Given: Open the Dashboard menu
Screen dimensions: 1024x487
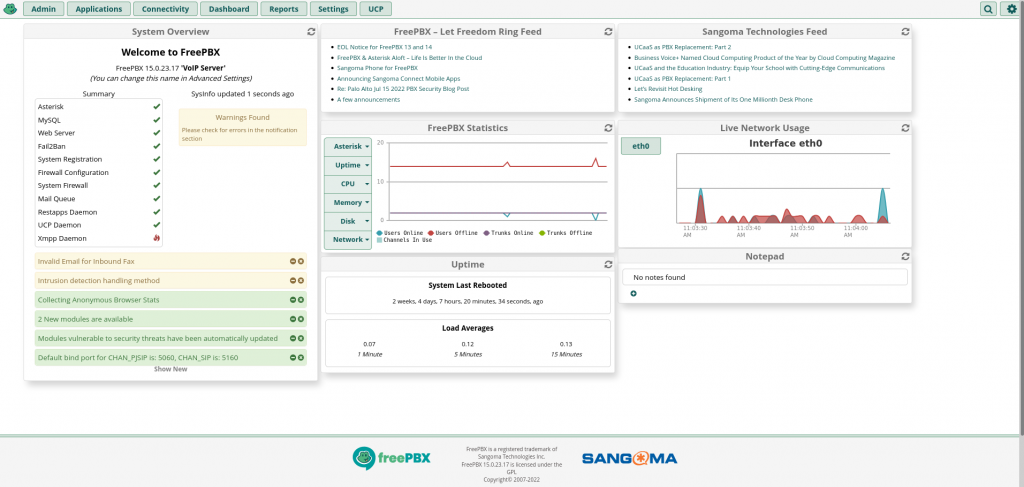Looking at the screenshot, I should click(x=229, y=9).
